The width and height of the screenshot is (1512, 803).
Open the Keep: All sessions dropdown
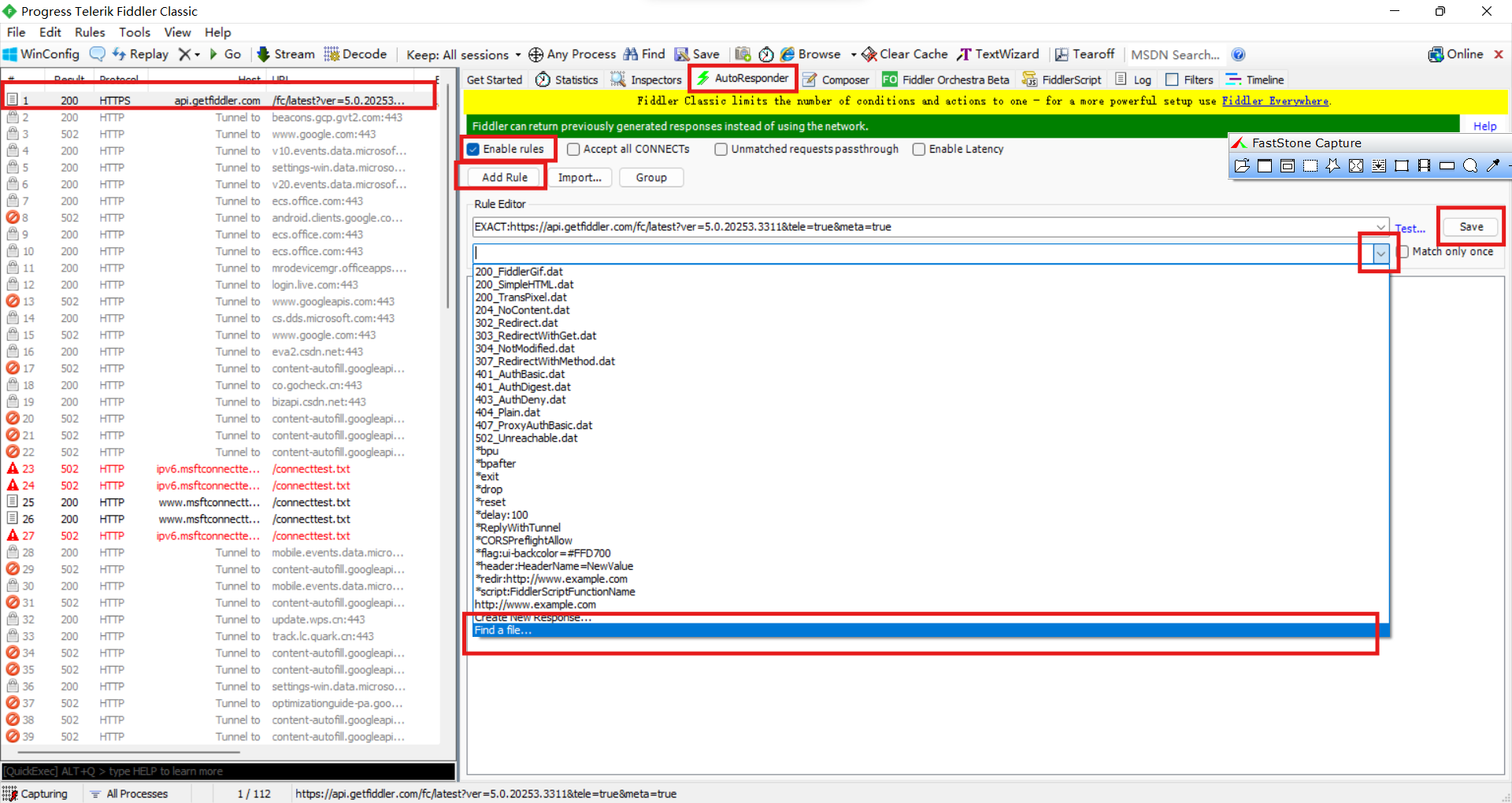(x=464, y=54)
